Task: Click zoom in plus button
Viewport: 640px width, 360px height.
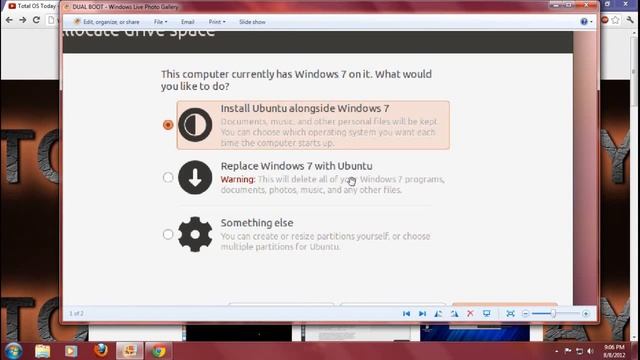Action: (586, 313)
